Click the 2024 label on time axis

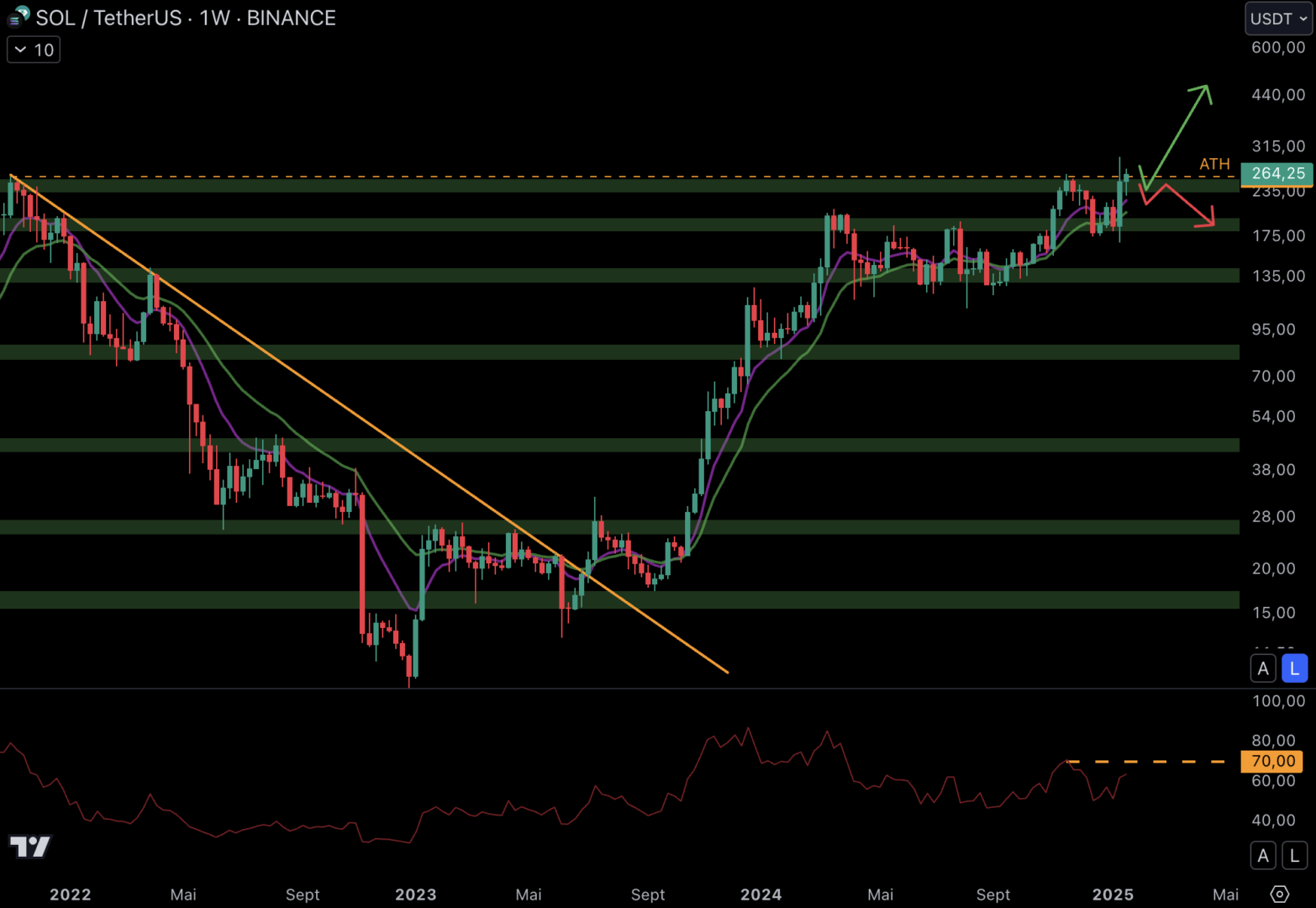tap(761, 895)
